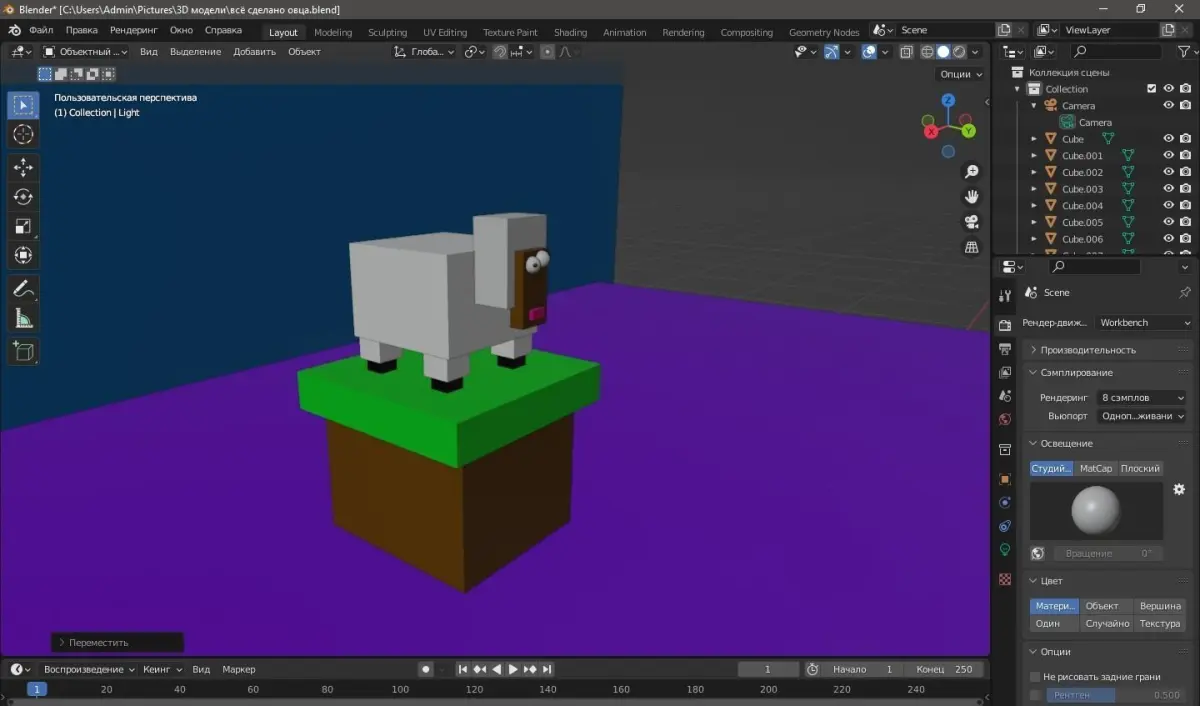Switch to camera view icon

pos(971,222)
